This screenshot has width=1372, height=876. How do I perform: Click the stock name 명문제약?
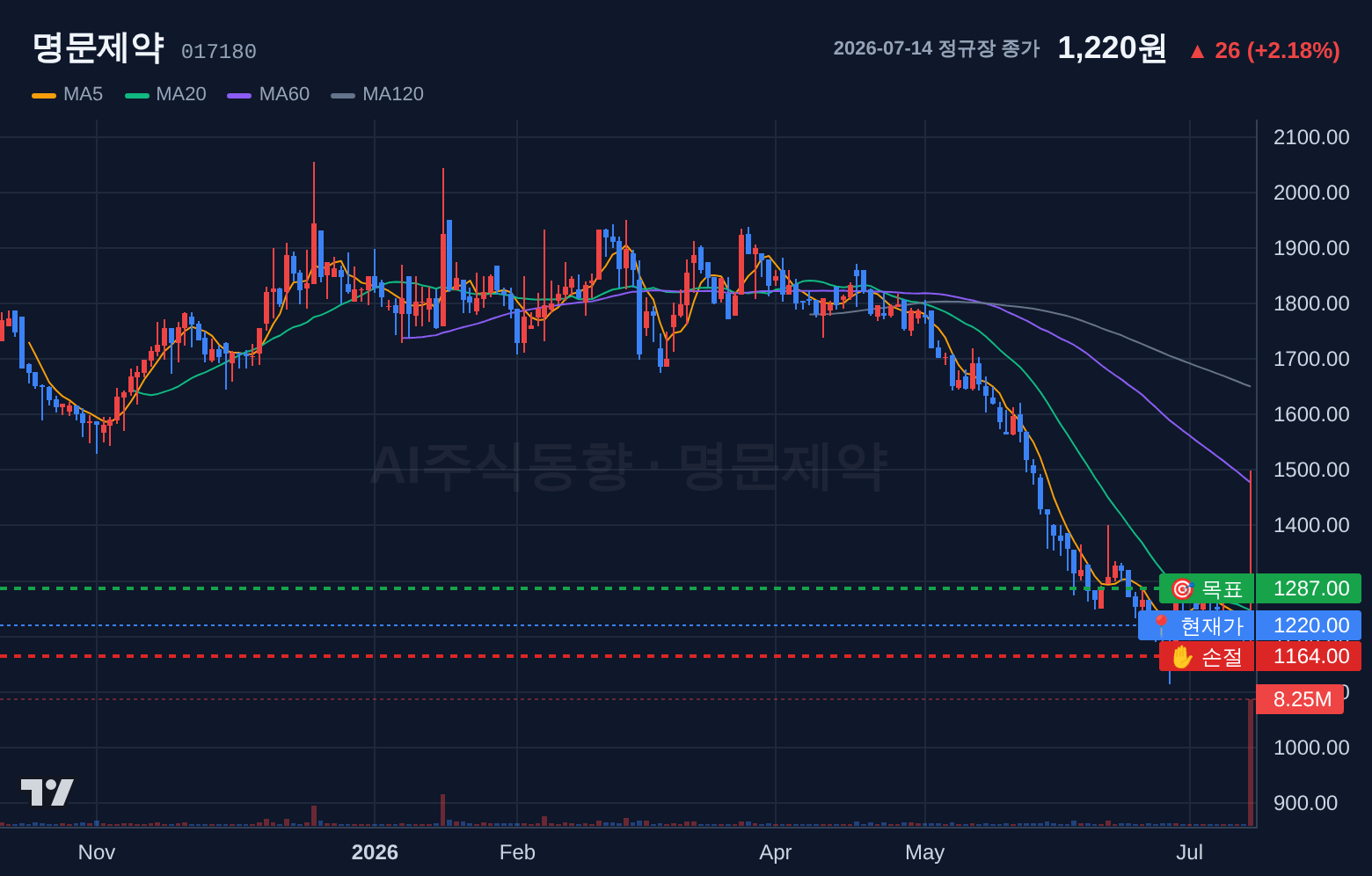point(98,47)
